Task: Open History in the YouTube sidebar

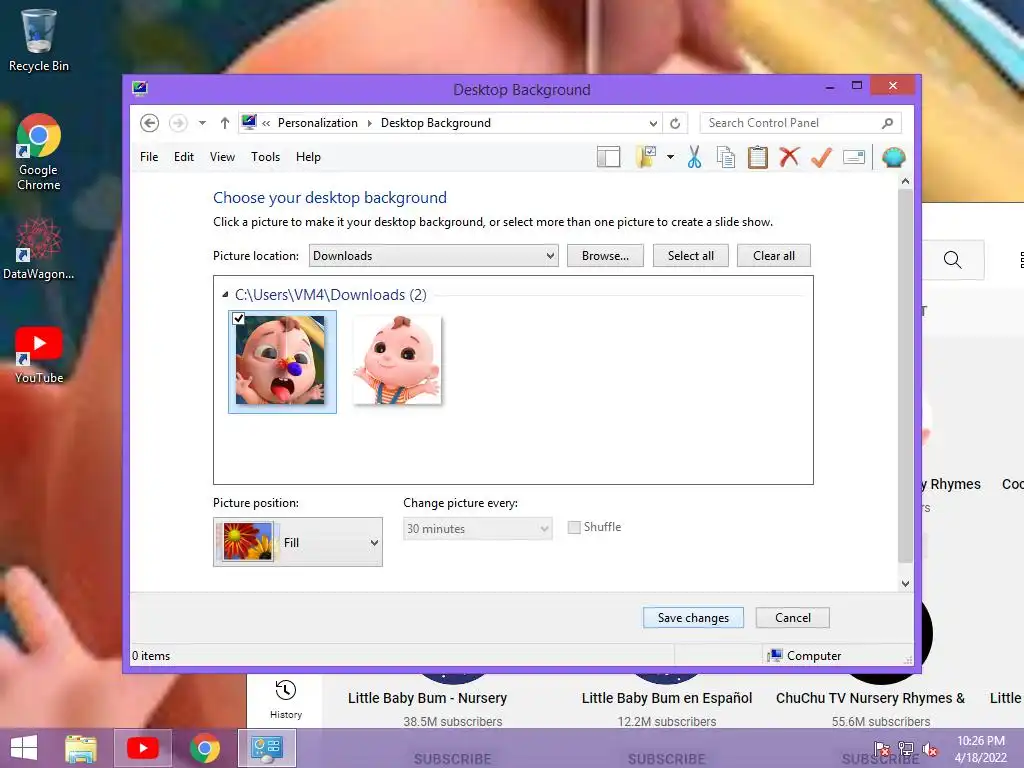Action: point(285,699)
